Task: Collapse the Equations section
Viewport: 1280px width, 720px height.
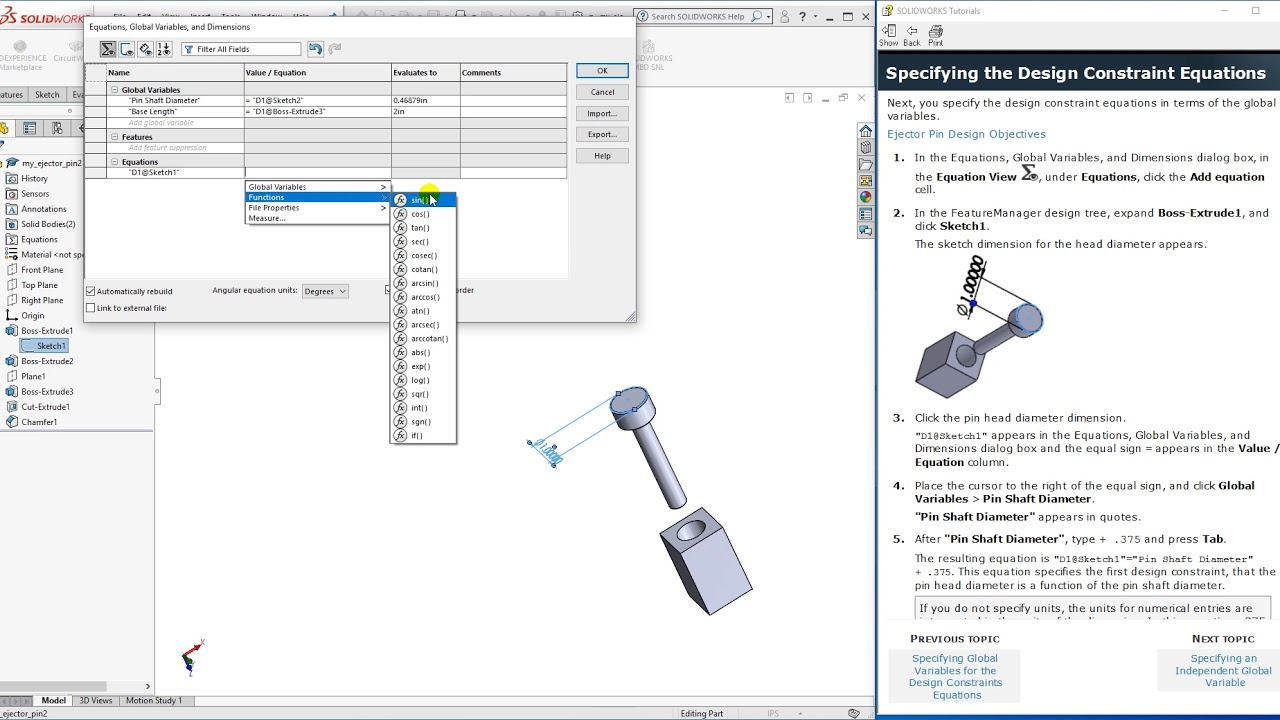Action: click(114, 162)
